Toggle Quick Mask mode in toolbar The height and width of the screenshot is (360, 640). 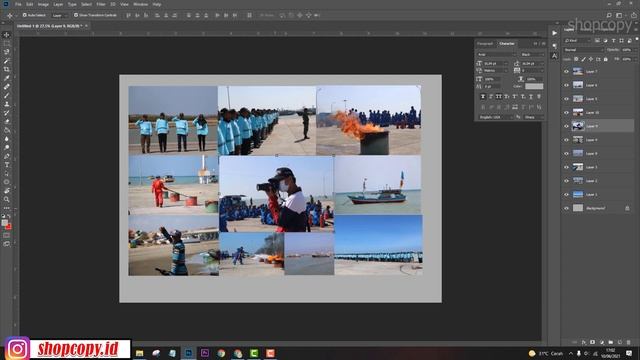pos(7,236)
